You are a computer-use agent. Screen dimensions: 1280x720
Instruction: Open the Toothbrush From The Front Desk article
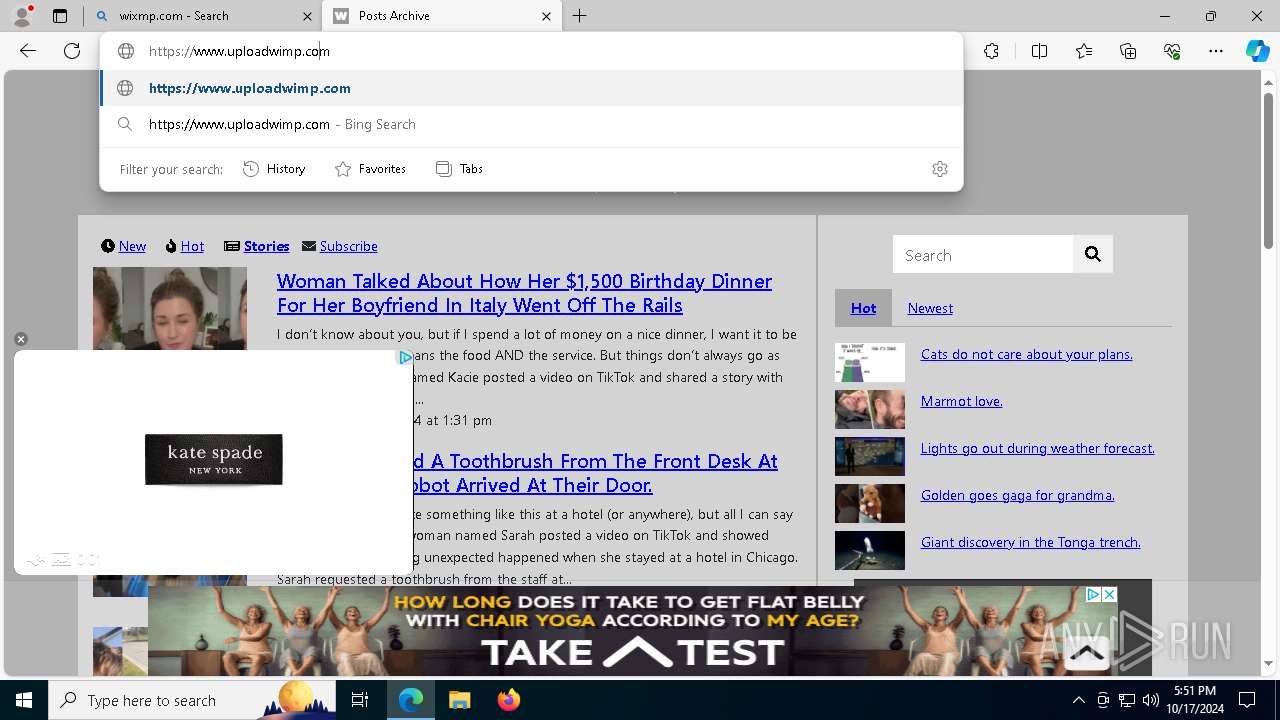pos(595,473)
